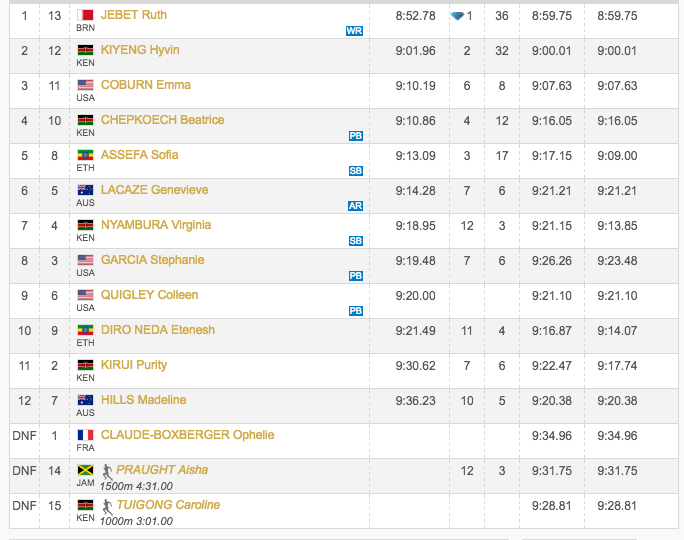Click the Australia flag beside Lacaze Genevieve
Viewport: 684px width, 540px height.
coord(86,190)
